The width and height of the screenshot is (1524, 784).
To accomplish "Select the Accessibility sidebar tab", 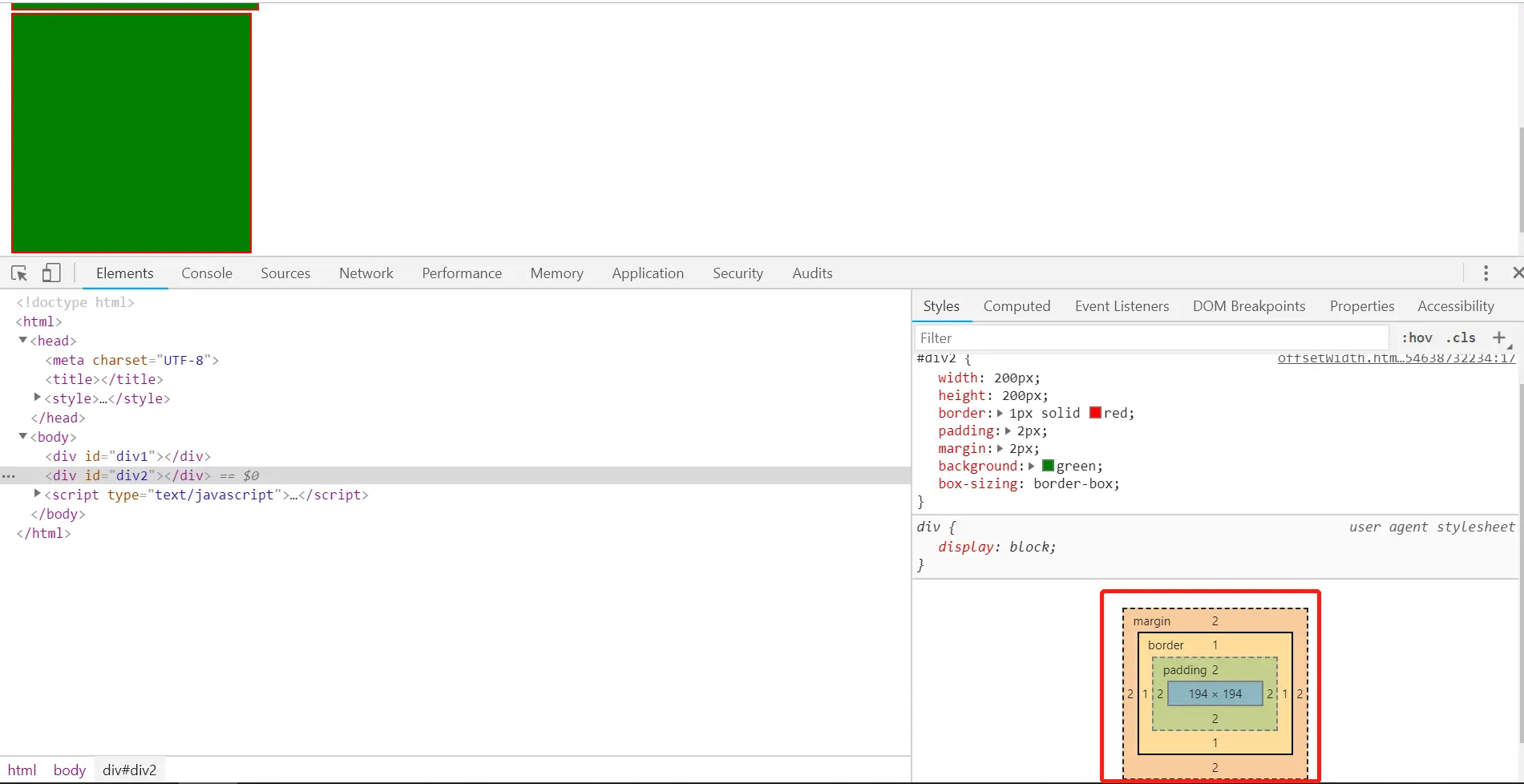I will tap(1455, 306).
